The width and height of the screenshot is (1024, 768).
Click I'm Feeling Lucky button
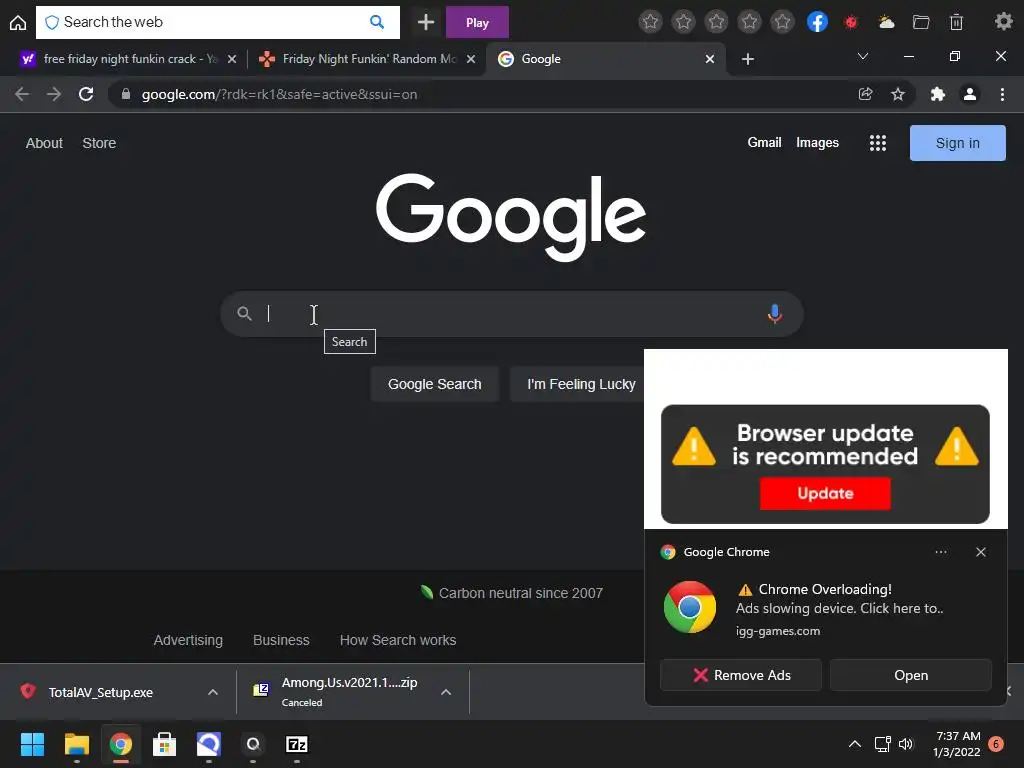click(x=577, y=384)
